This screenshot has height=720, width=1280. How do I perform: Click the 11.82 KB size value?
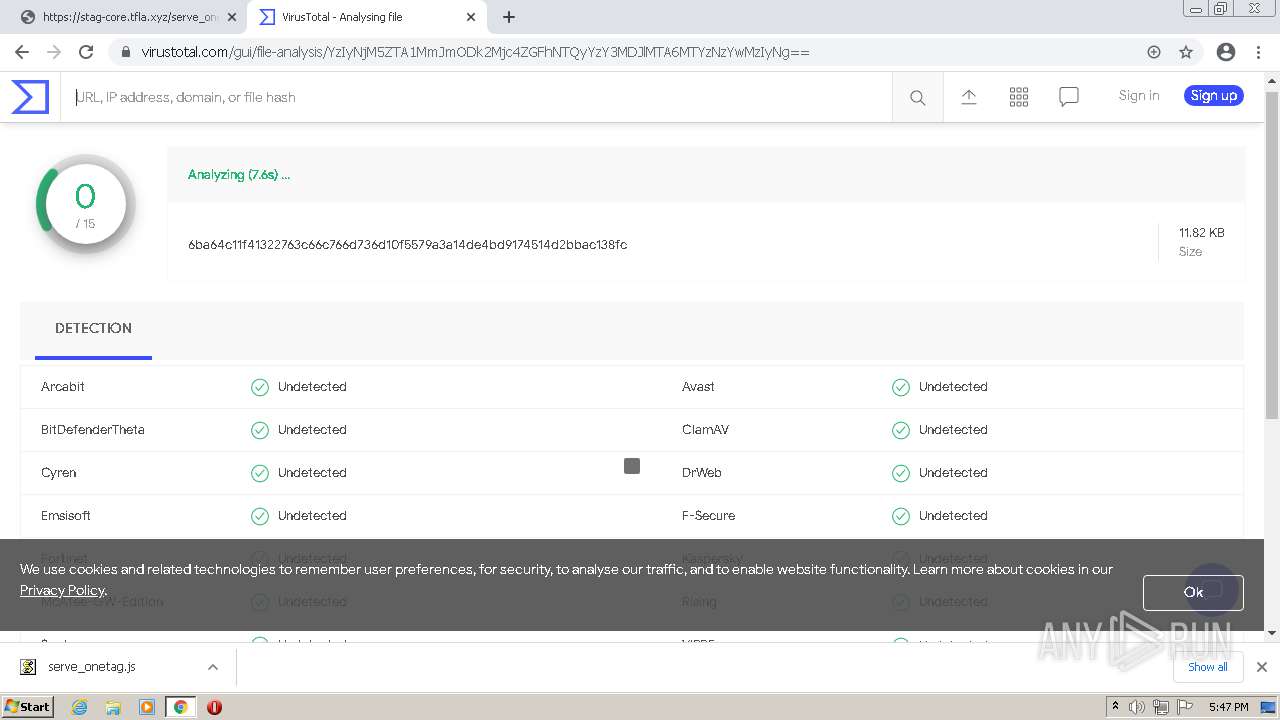[1201, 232]
